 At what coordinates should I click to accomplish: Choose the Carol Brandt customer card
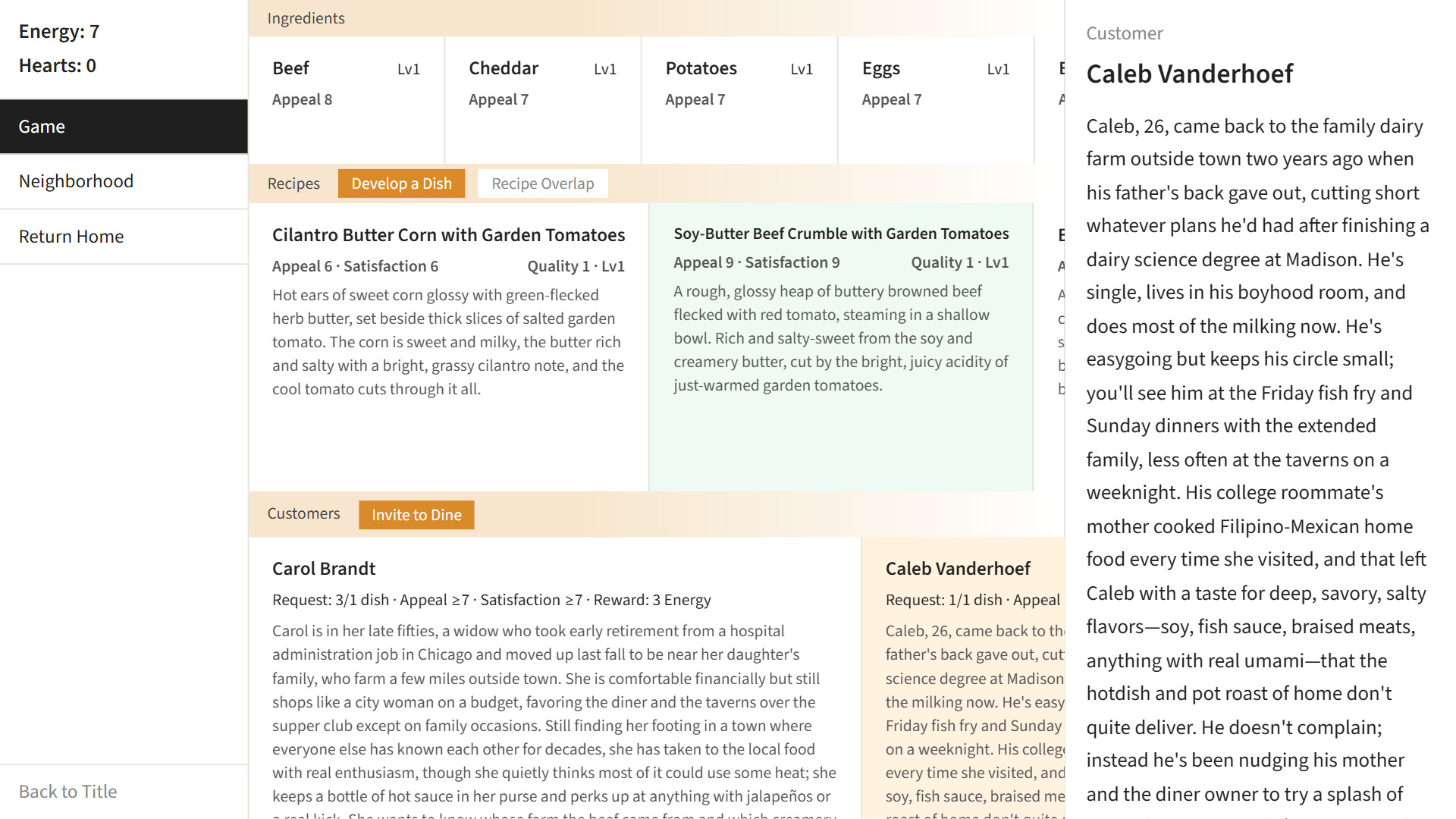tap(554, 678)
